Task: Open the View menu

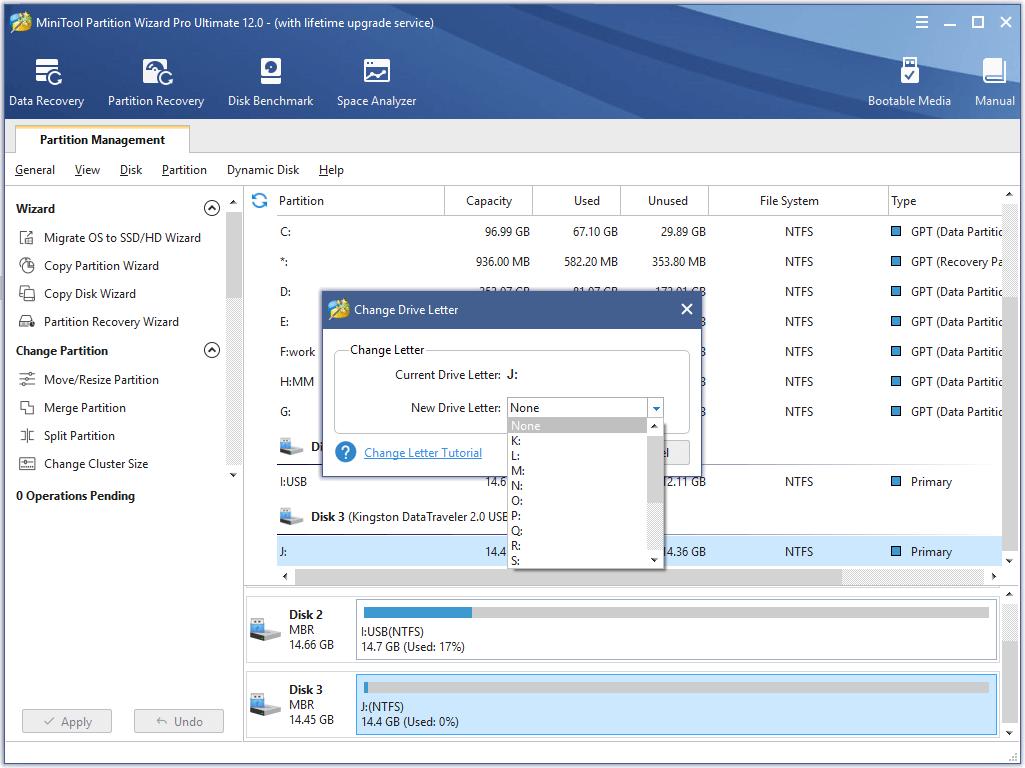Action: [87, 170]
